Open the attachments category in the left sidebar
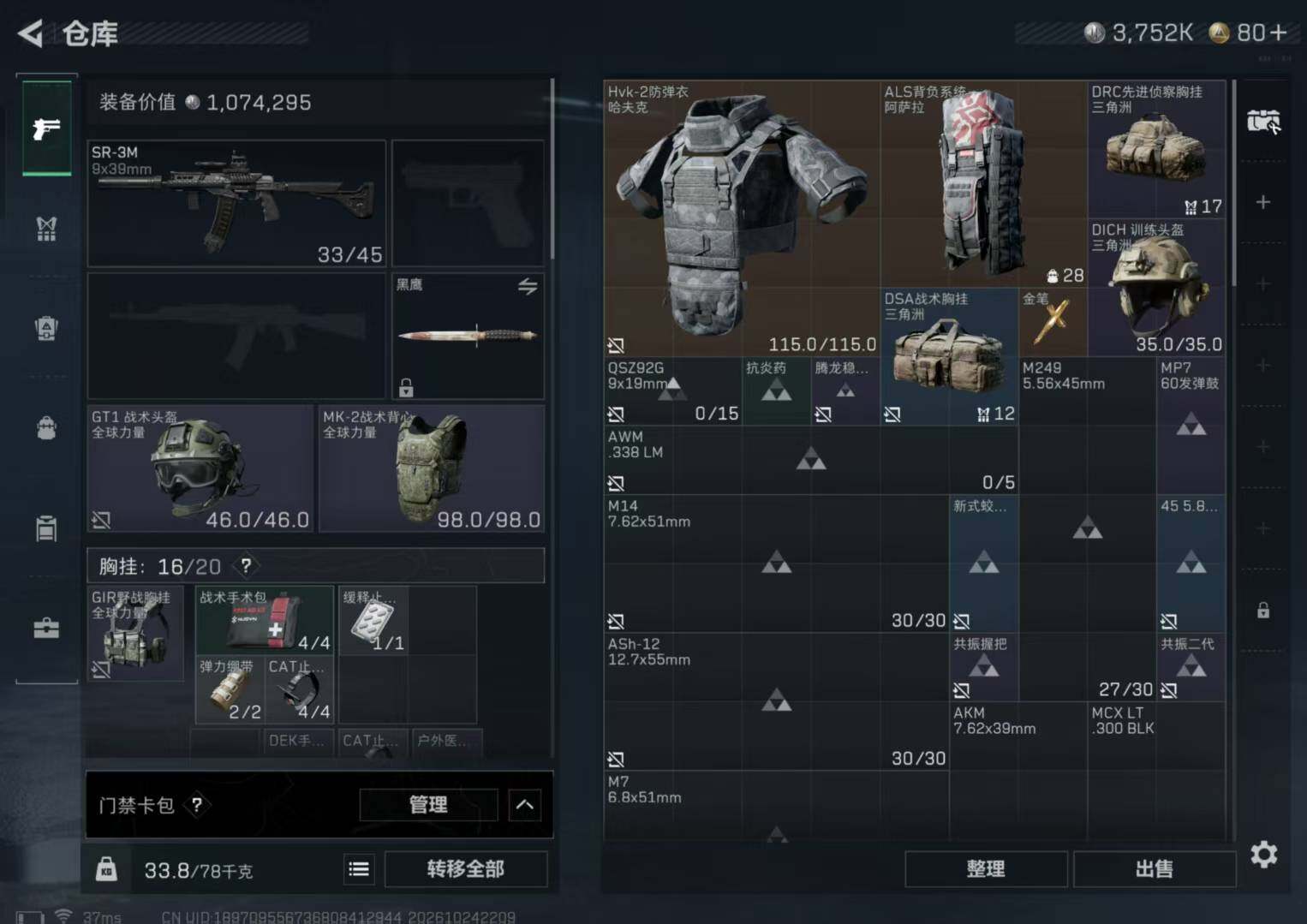1307x924 pixels. click(x=46, y=228)
